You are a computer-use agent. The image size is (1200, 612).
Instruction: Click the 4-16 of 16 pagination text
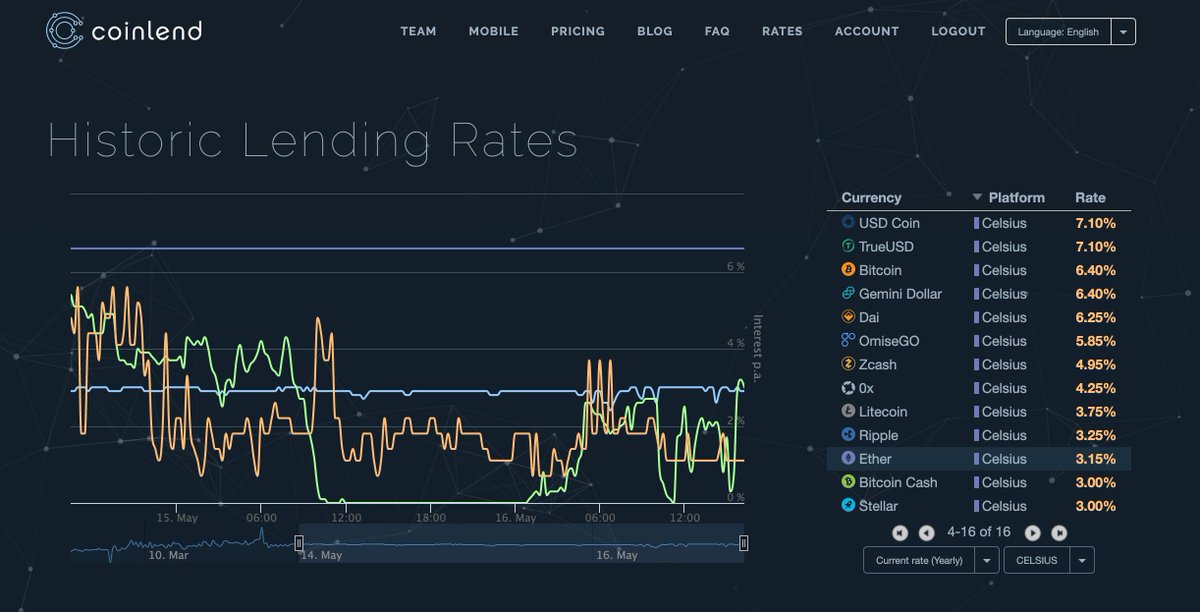tap(980, 533)
